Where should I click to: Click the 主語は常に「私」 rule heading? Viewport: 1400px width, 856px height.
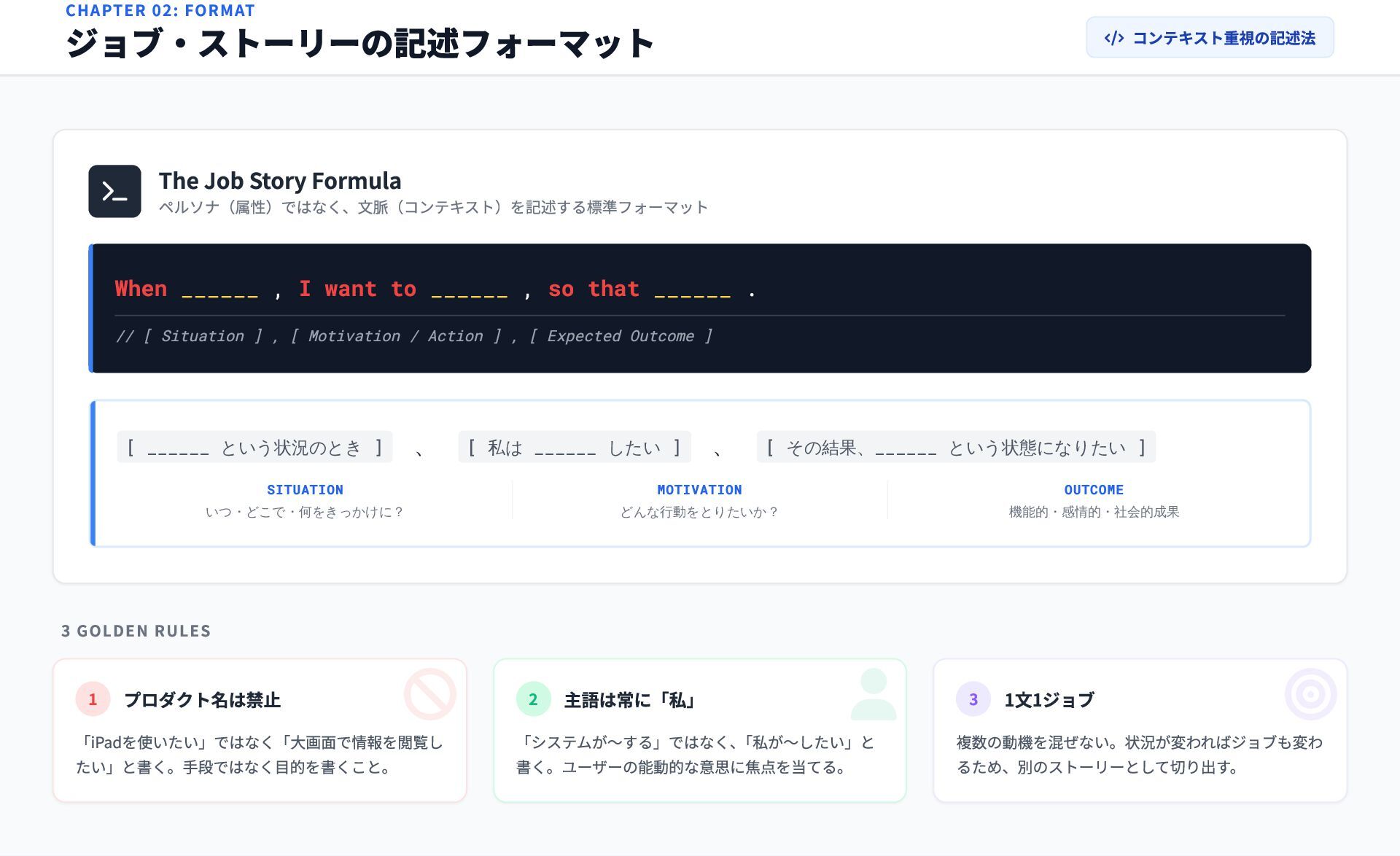click(x=631, y=700)
